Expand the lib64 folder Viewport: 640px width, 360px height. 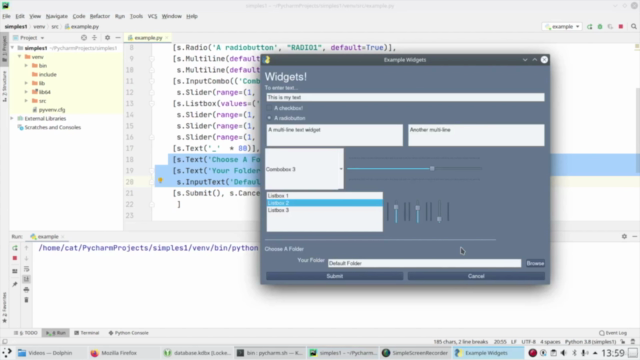click(x=26, y=92)
